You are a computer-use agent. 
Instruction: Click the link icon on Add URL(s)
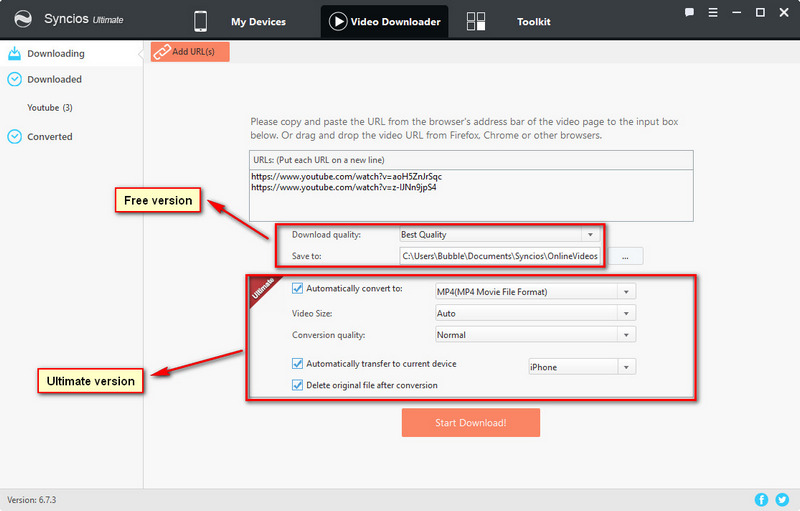pyautogui.click(x=162, y=52)
